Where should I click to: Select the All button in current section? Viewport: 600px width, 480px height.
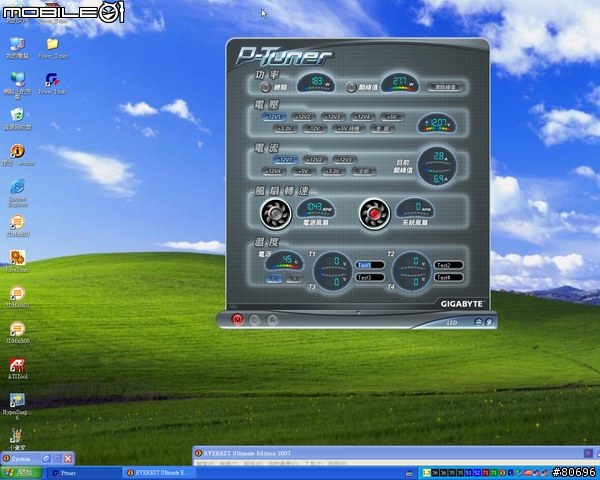coord(363,171)
